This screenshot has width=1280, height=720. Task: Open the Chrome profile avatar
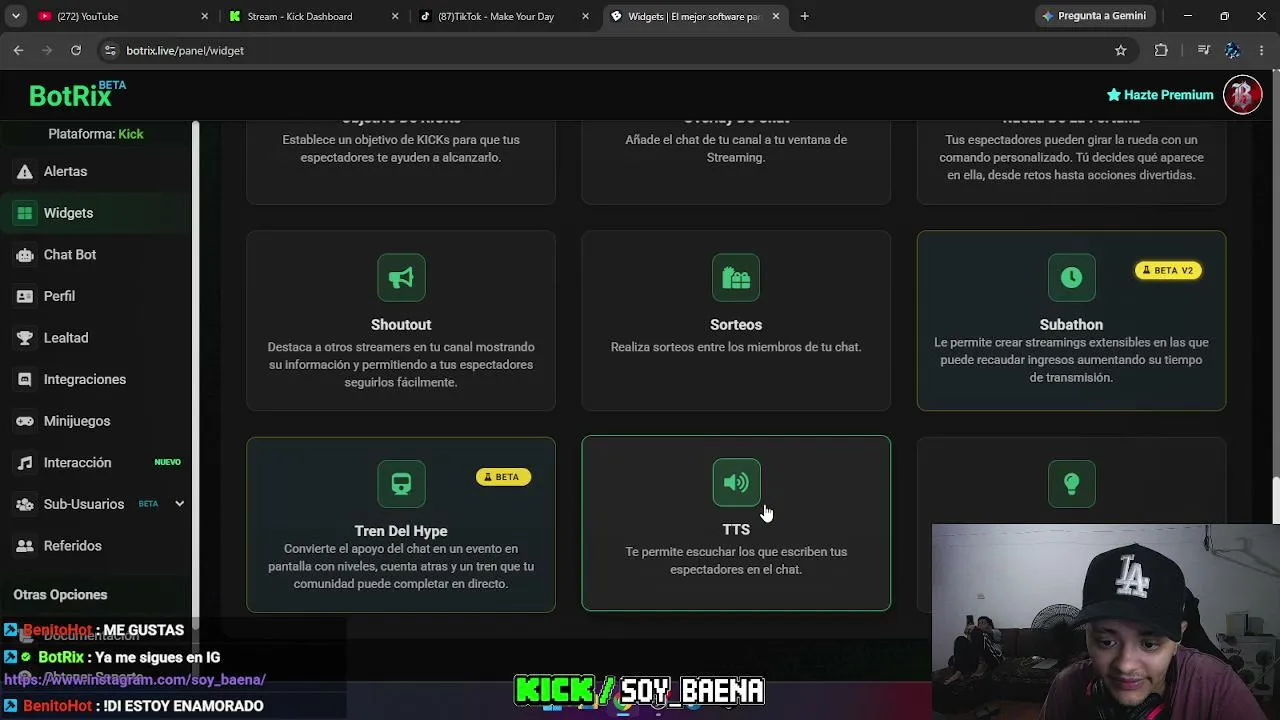click(x=1233, y=50)
